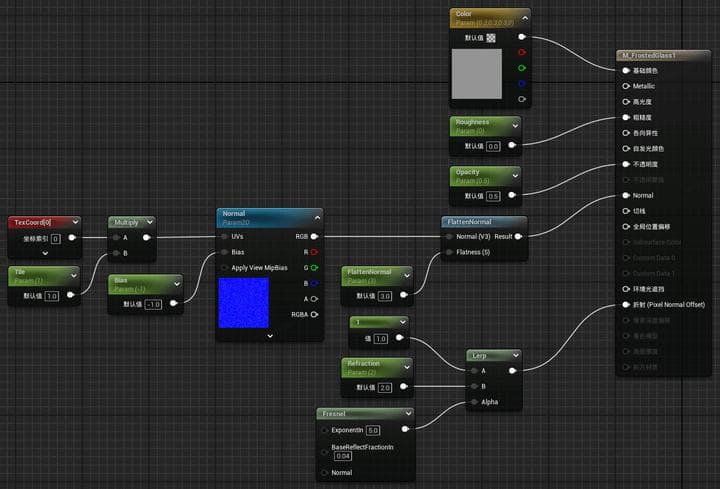Expand the Refraction parameter node
The height and width of the screenshot is (489, 720).
click(x=406, y=367)
